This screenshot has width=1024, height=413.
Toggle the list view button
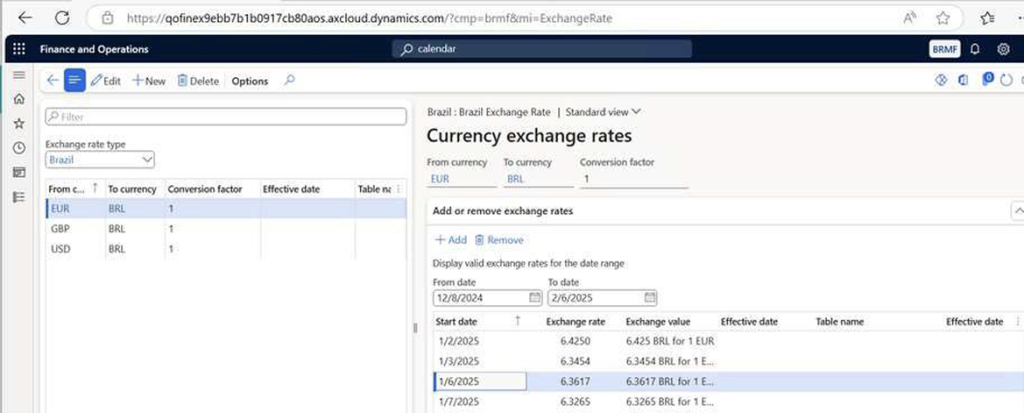coord(74,80)
